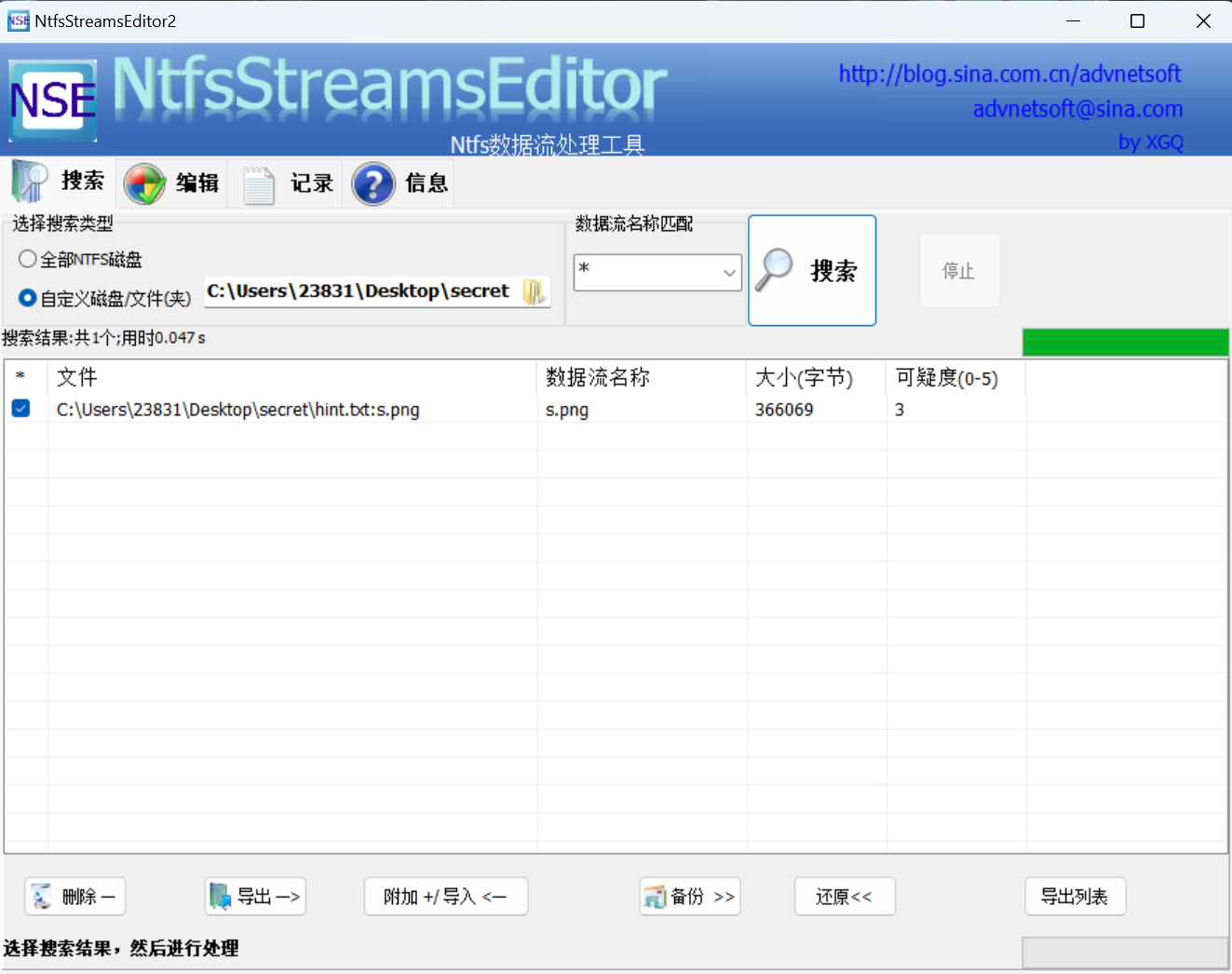Image resolution: width=1232 pixels, height=974 pixels.
Task: Open the 记录 tab
Action: click(287, 183)
